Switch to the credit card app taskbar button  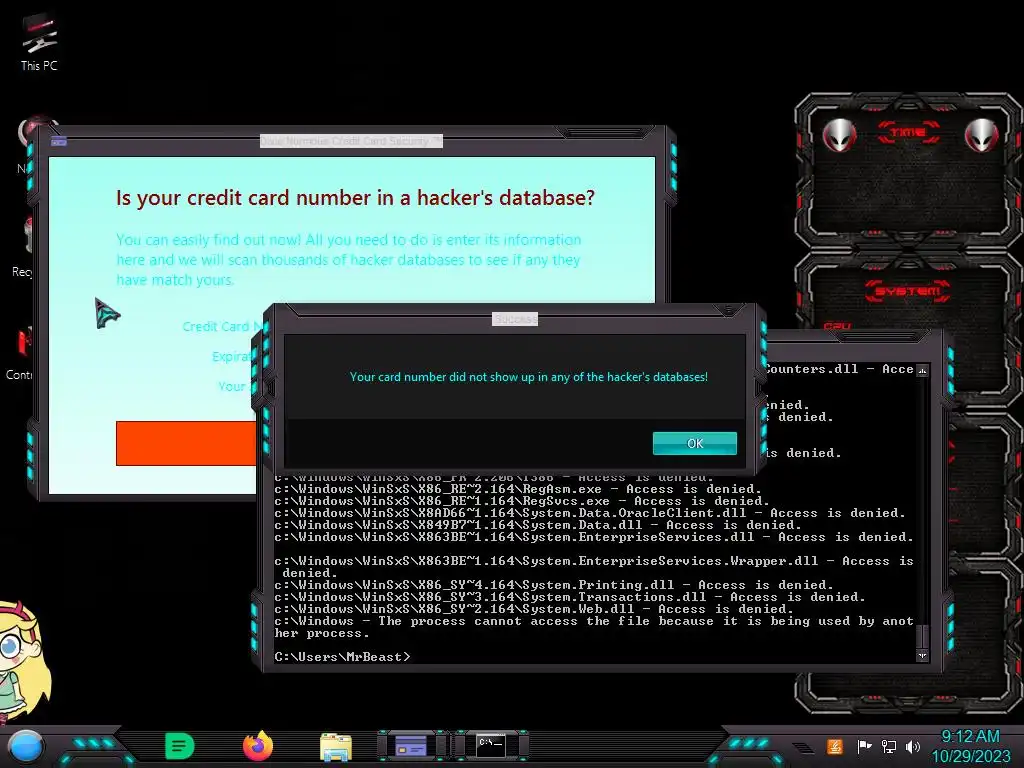411,746
